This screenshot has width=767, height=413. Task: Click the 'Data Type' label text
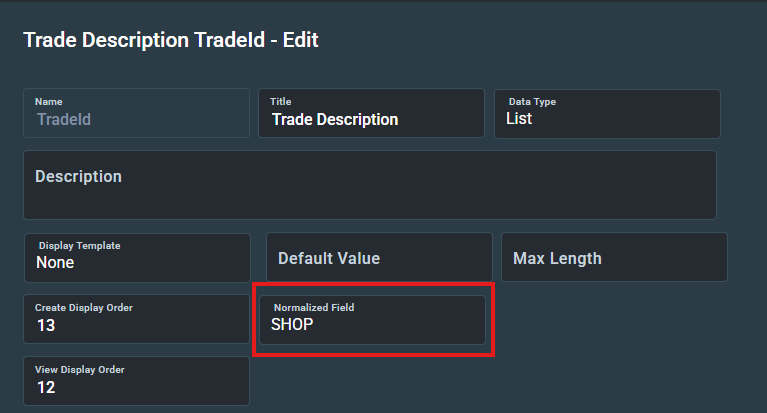532,102
